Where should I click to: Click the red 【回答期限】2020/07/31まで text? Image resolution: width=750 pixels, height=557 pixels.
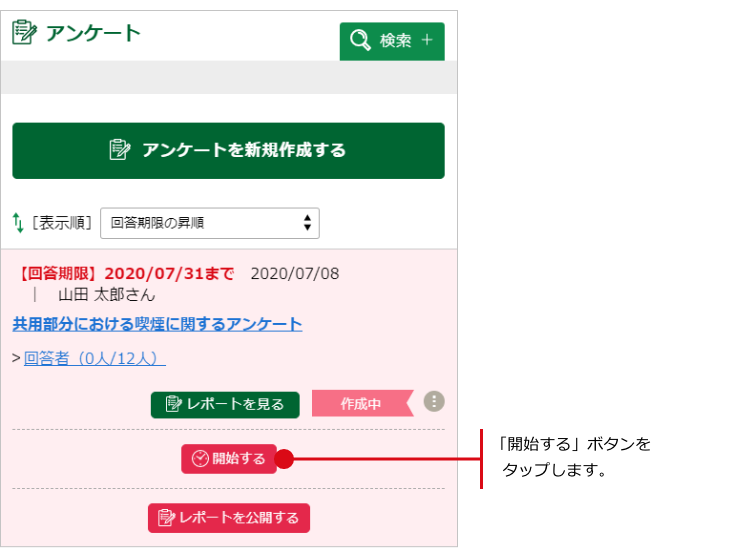[125, 274]
